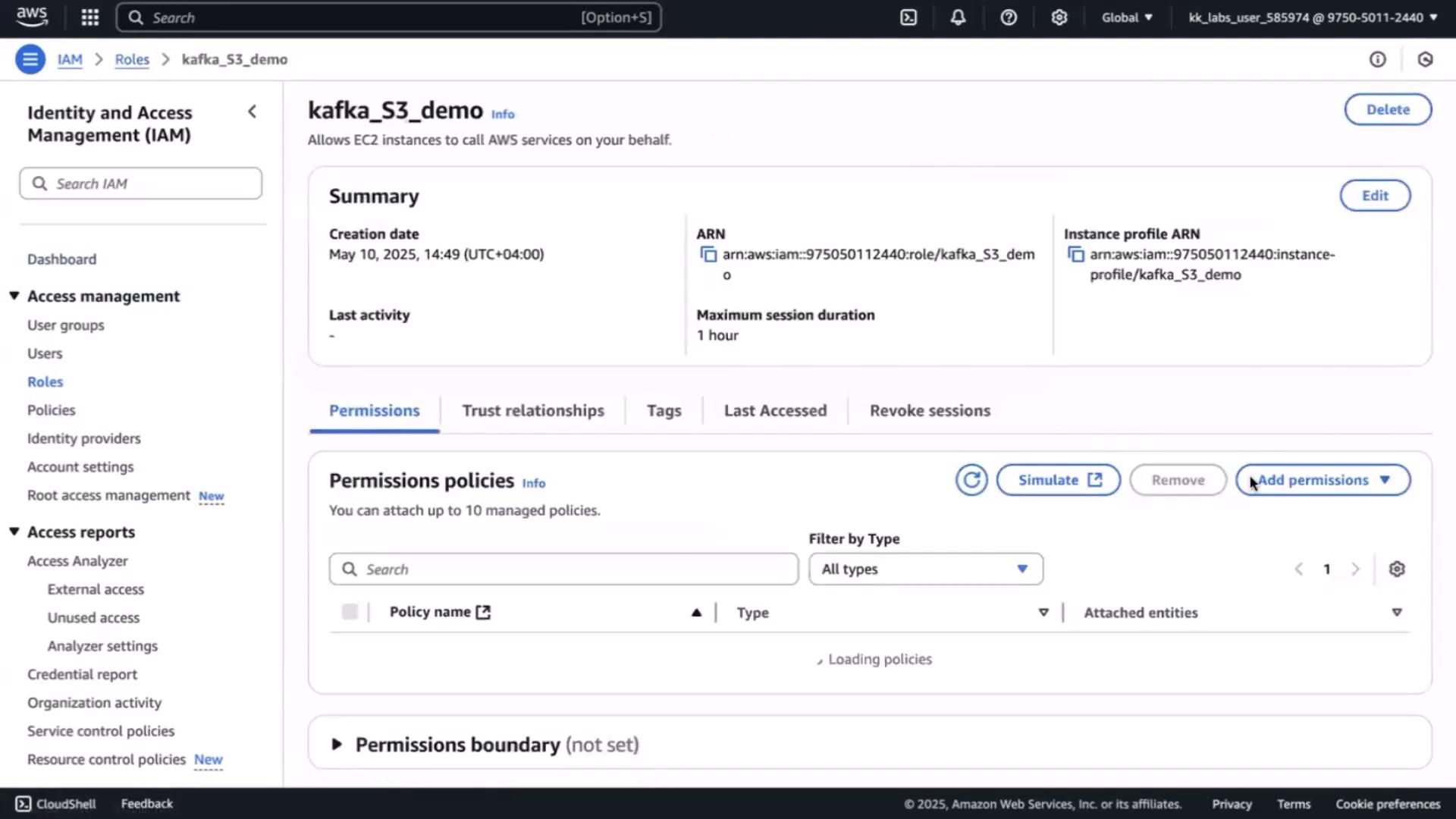
Task: Open Dashboard in the sidebar
Action: pyautogui.click(x=62, y=259)
